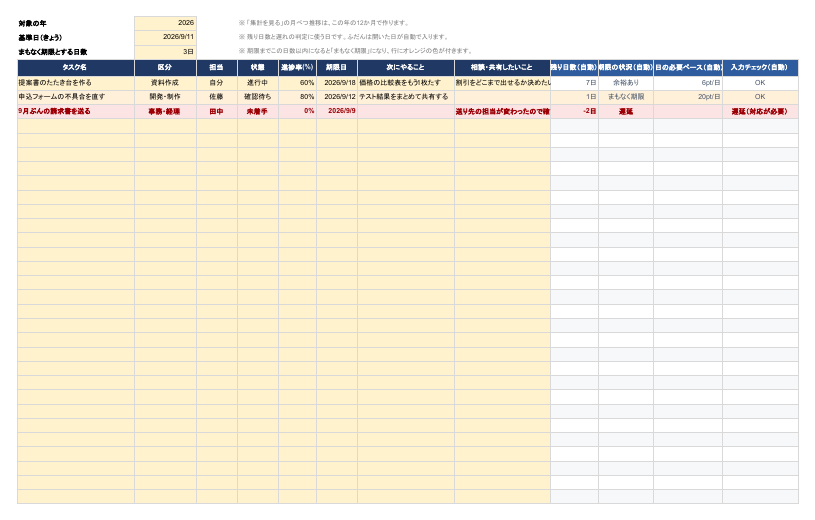Click the 遅延 cell in 期限の状況 column
Screen dimensions: 815x520
click(626, 111)
